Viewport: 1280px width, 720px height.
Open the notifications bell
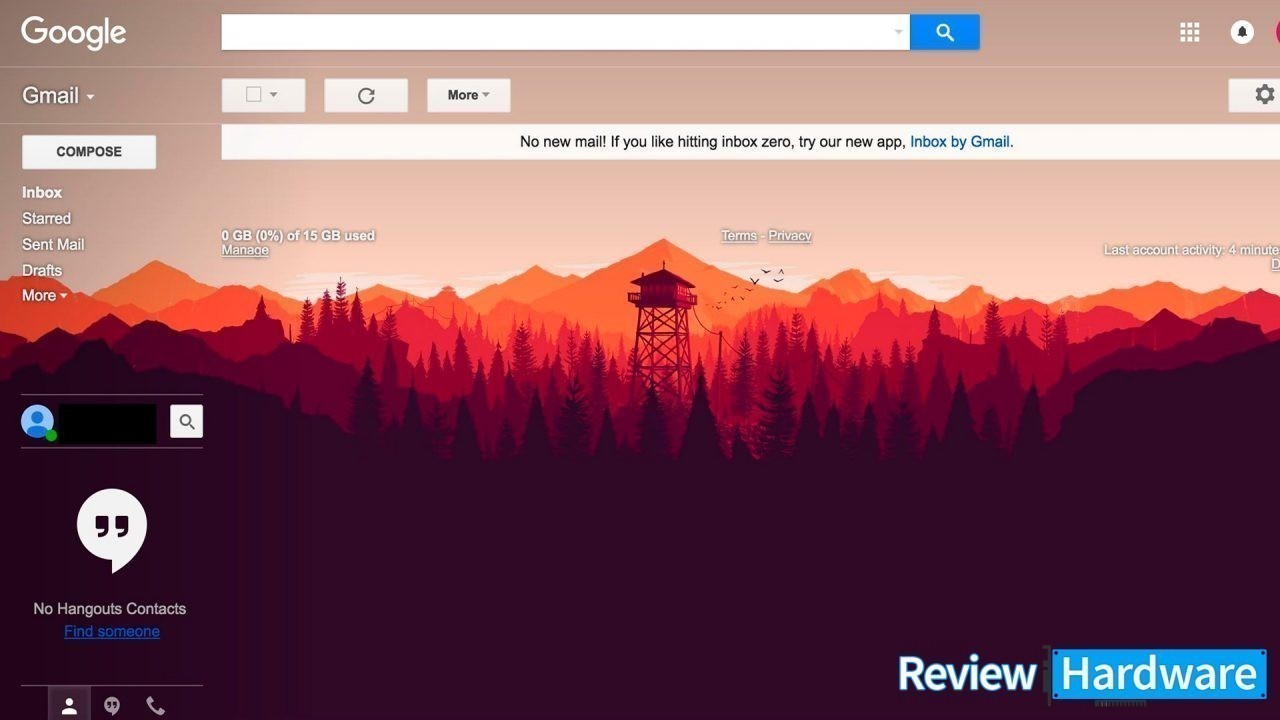(1242, 32)
